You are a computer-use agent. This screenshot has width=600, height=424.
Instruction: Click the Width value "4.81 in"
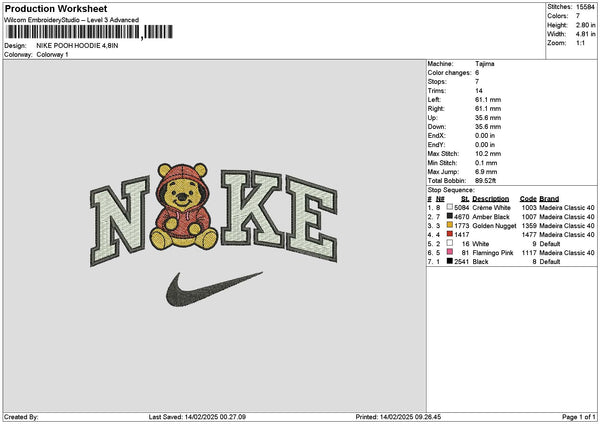tap(585, 34)
